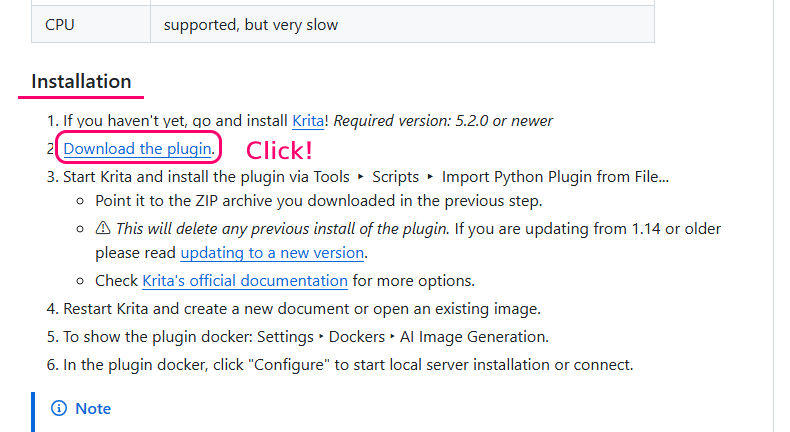790x432 pixels.
Task: Click the arrow between Tools and Scripts
Action: click(x=361, y=177)
